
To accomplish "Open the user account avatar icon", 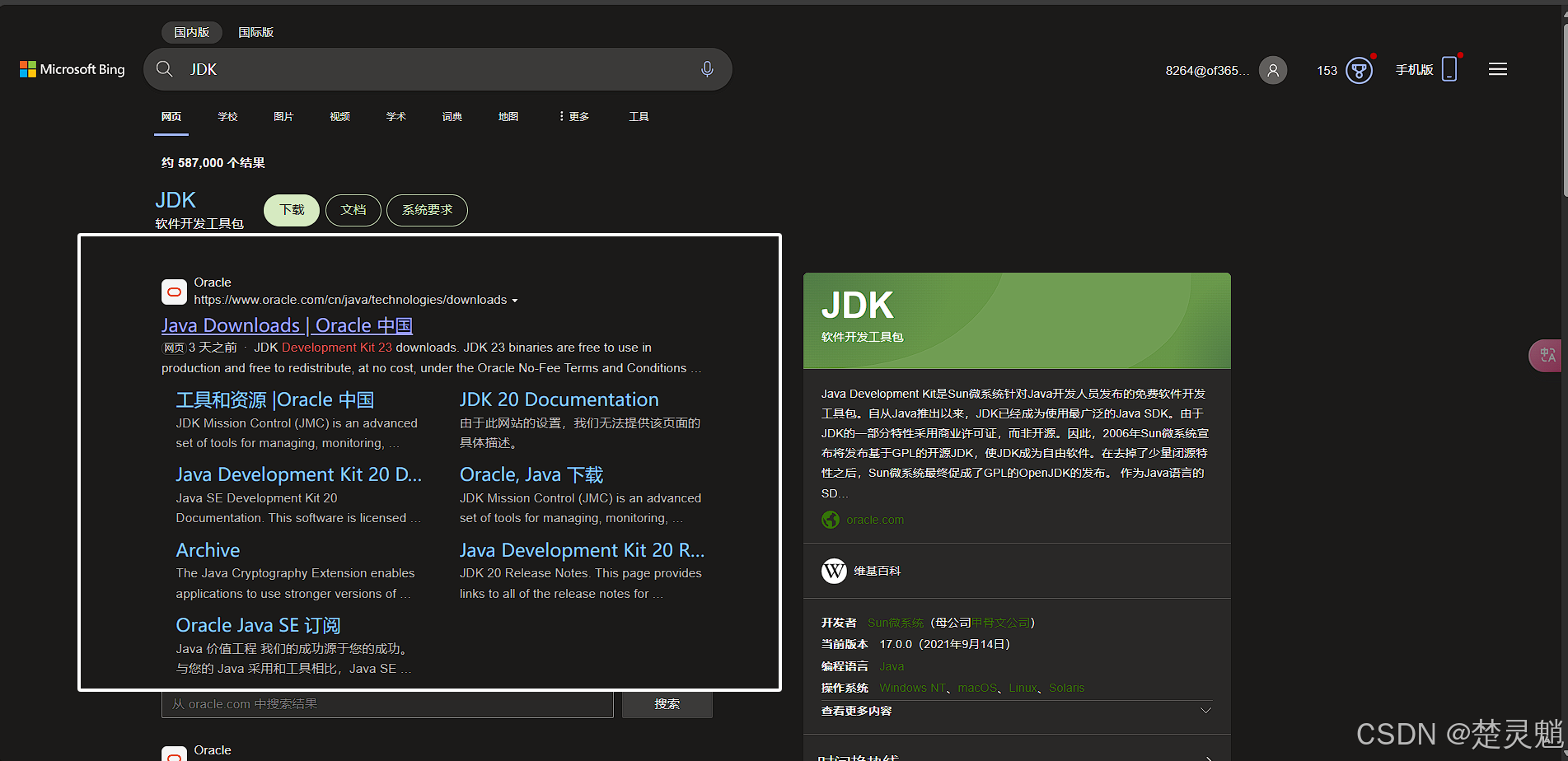I will coord(1273,70).
